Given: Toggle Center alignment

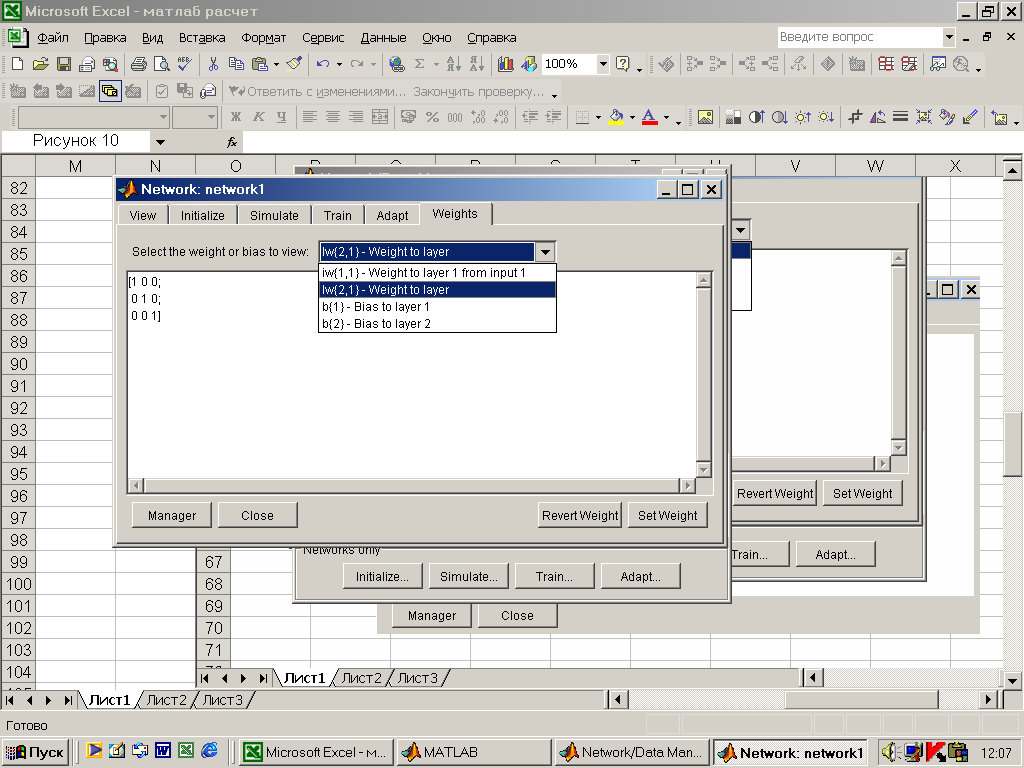Looking at the screenshot, I should tap(333, 117).
